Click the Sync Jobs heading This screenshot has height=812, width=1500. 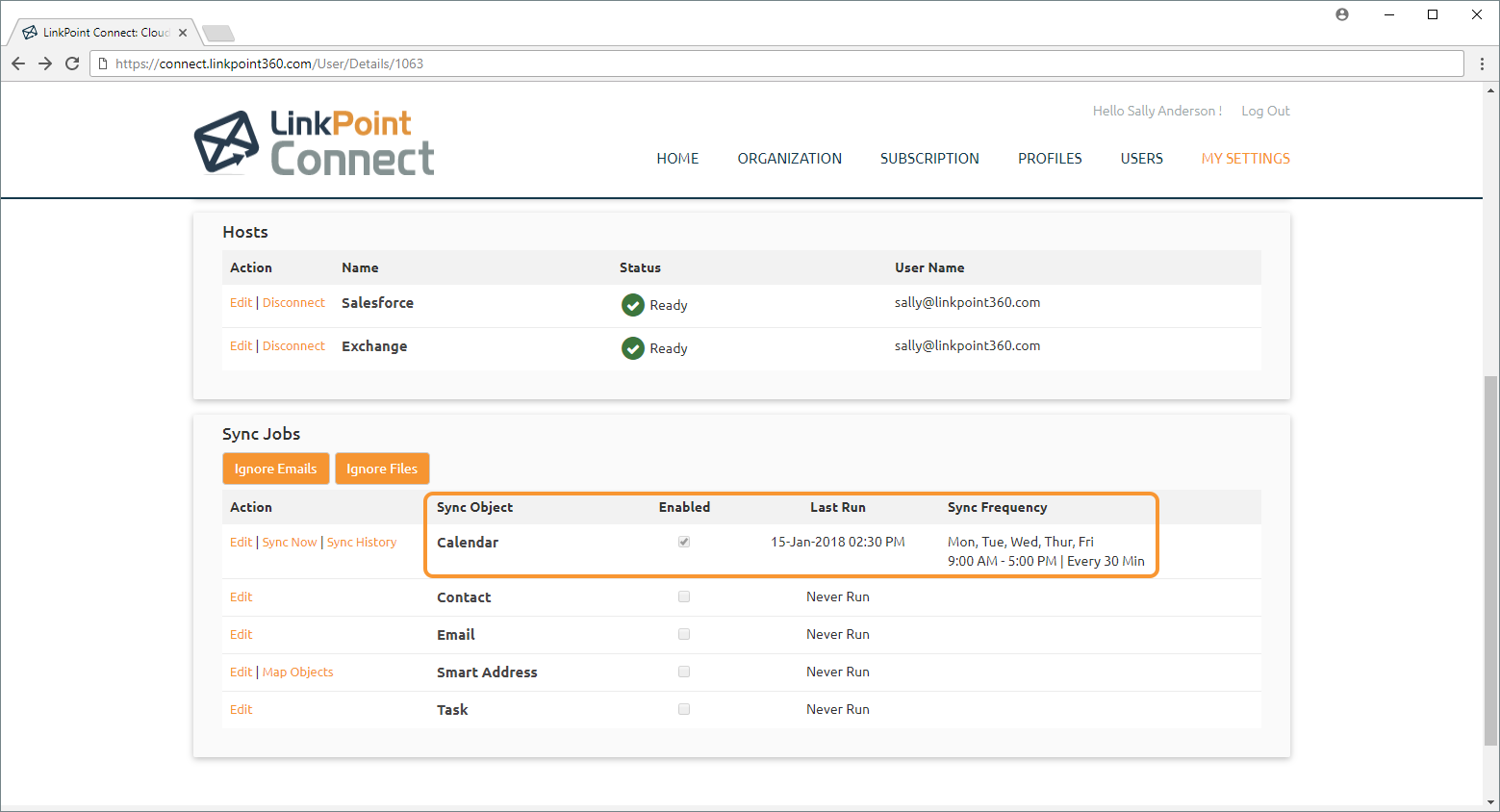tap(261, 434)
